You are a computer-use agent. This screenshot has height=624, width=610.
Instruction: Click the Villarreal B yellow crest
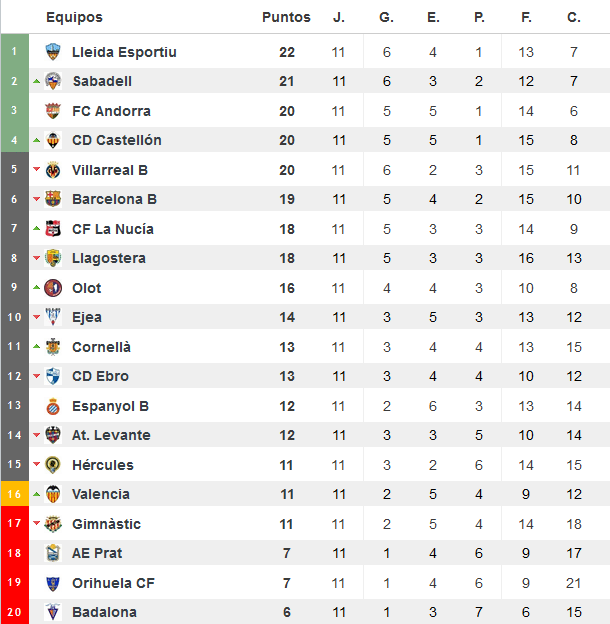[53, 170]
